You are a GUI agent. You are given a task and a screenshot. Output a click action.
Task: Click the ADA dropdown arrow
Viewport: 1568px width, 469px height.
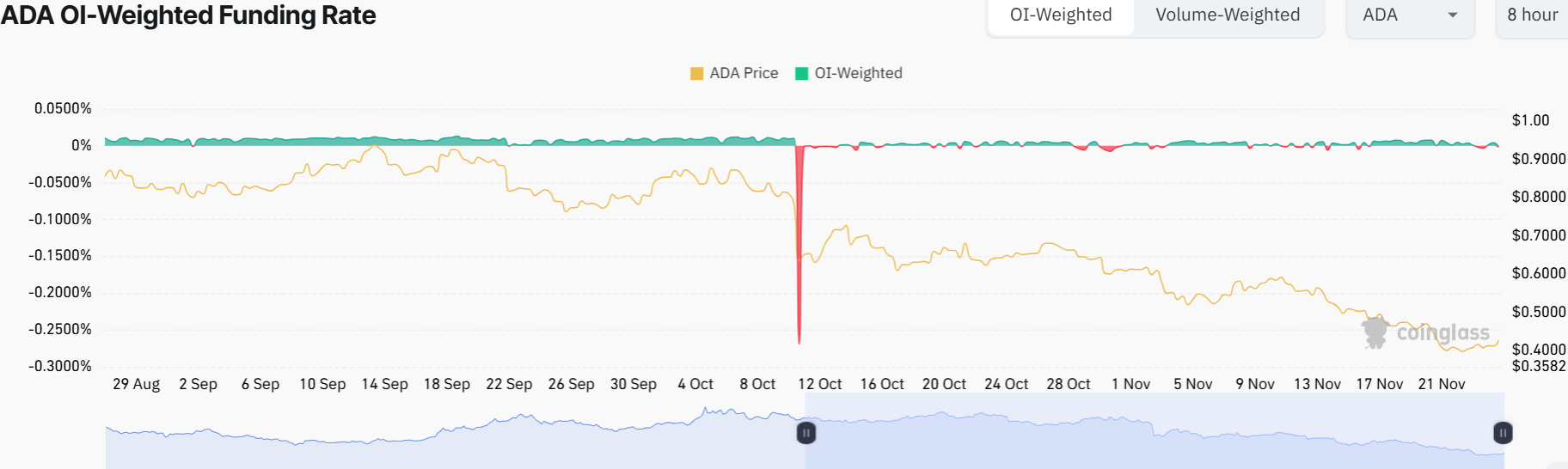(x=1453, y=15)
